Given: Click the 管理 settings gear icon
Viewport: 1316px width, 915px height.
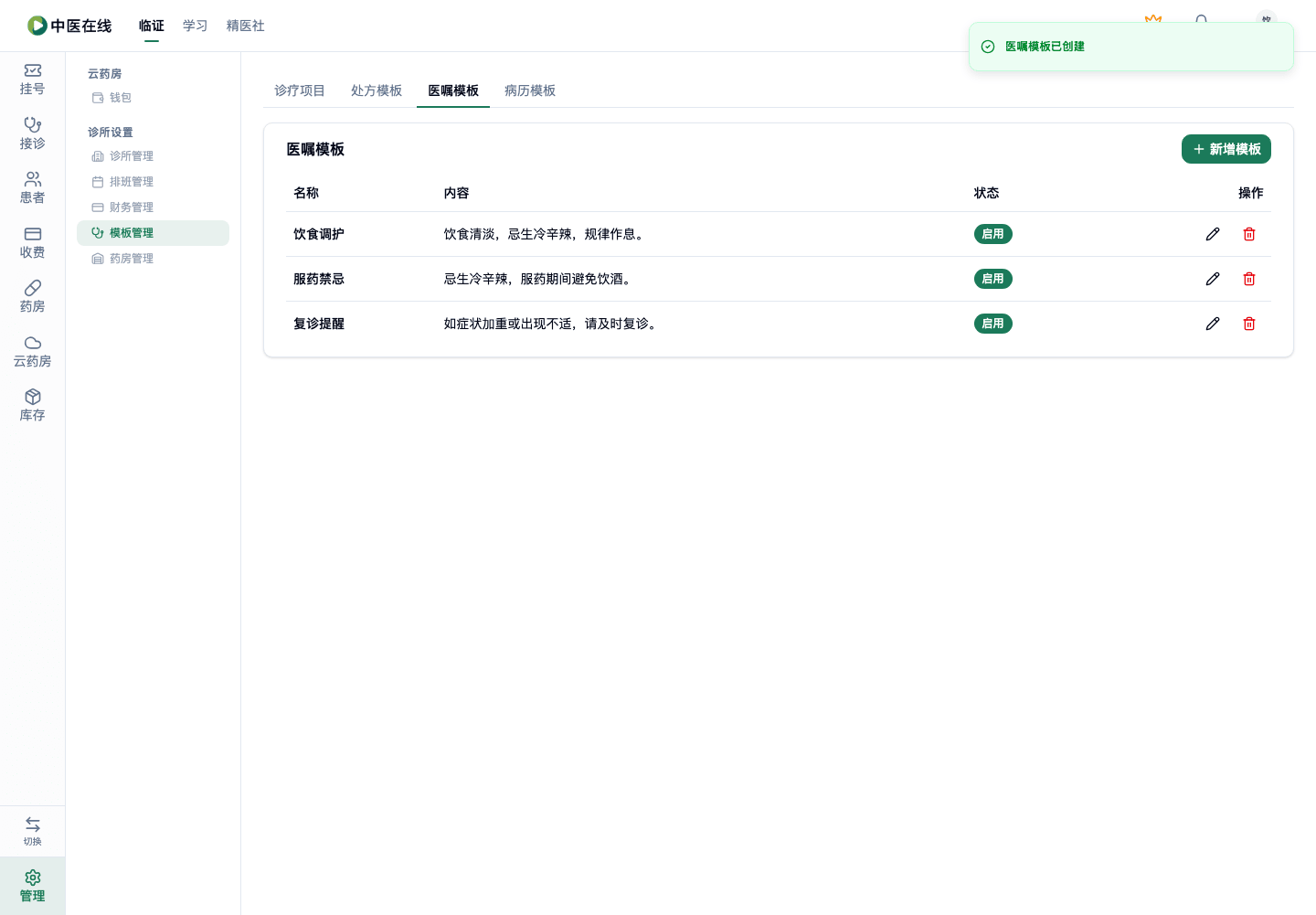Looking at the screenshot, I should pos(32,886).
